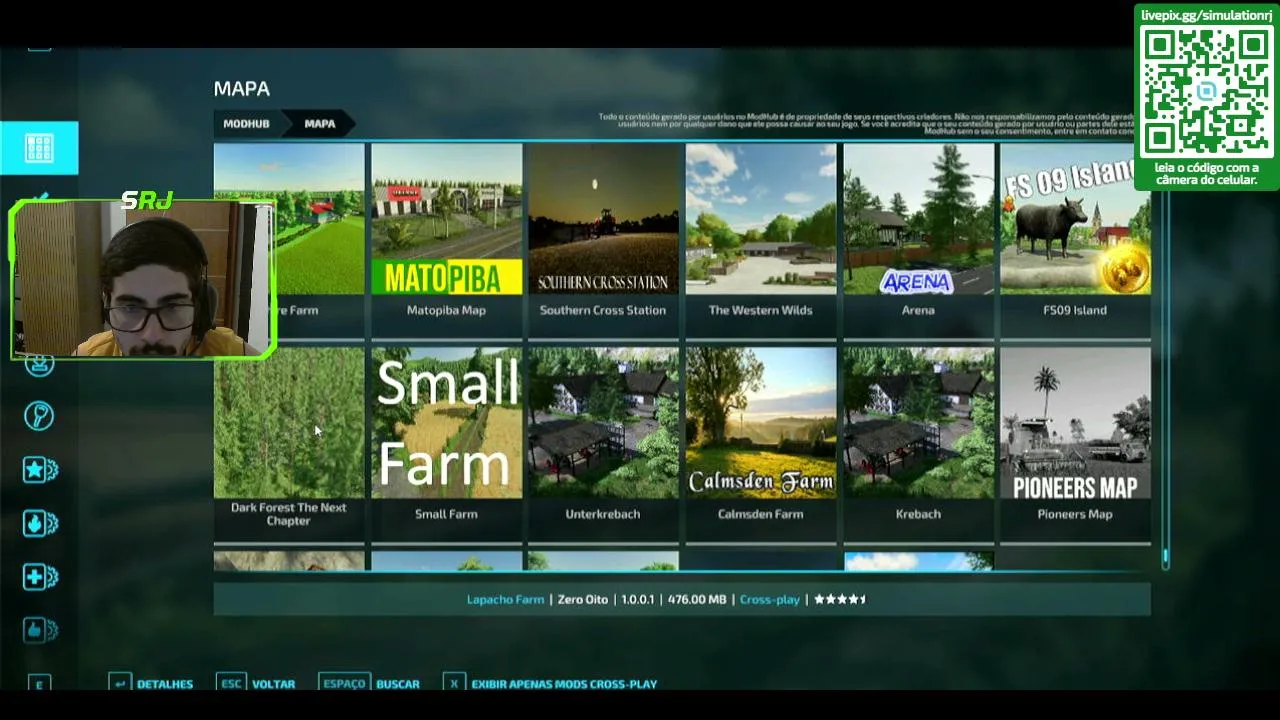This screenshot has height=720, width=1280.
Task: Select the Pioneers Map thumbnail
Action: click(1075, 423)
